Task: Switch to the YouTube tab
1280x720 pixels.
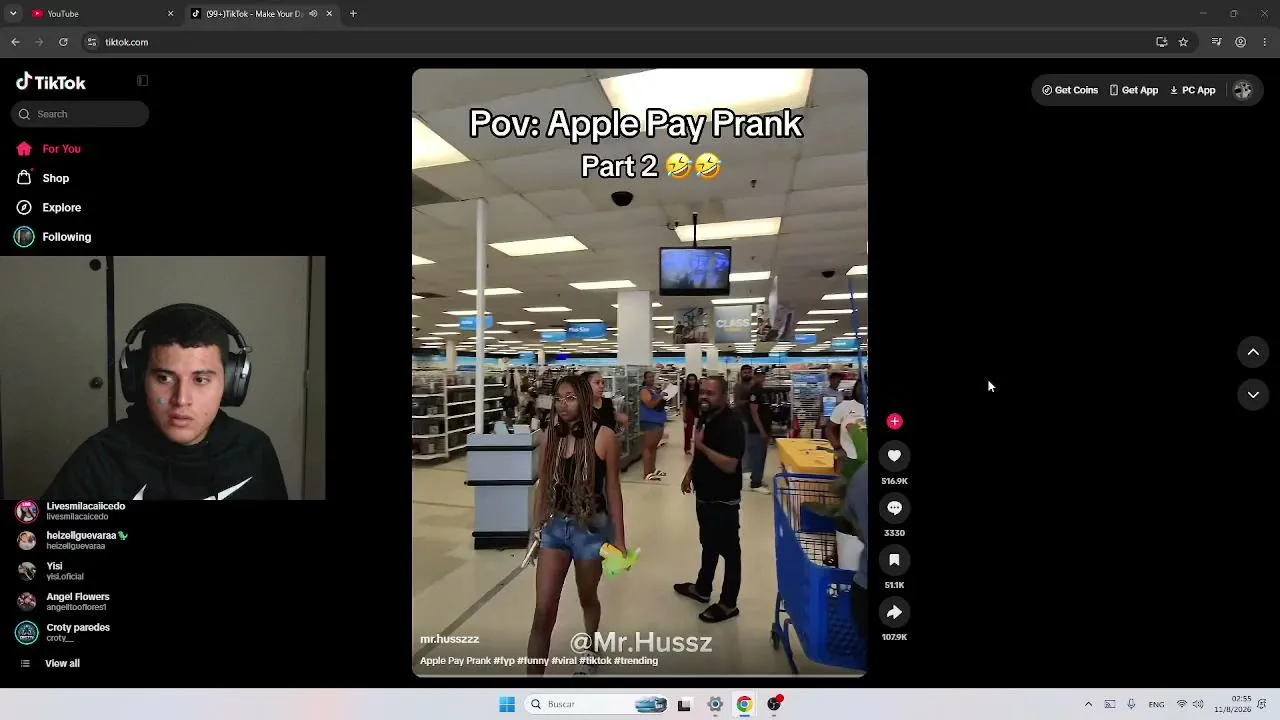Action: (103, 14)
